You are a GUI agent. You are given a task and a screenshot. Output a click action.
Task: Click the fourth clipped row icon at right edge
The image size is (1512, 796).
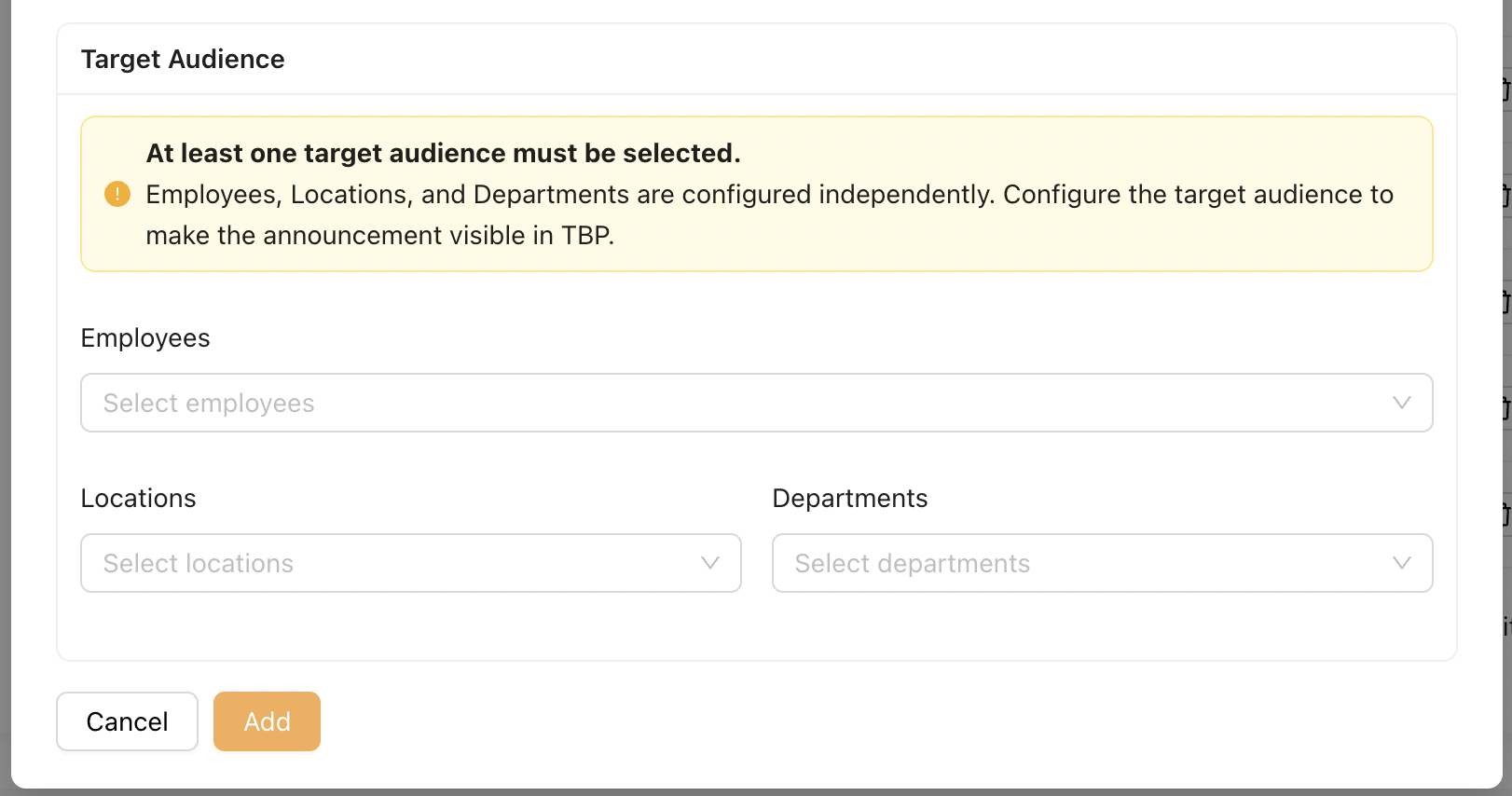click(x=1506, y=408)
